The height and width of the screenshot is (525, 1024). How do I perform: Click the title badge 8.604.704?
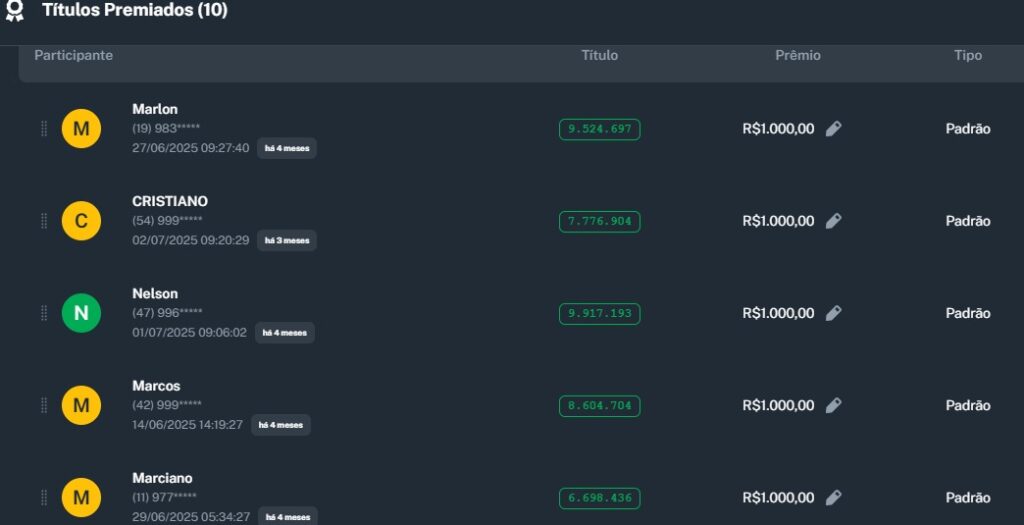pyautogui.click(x=599, y=406)
